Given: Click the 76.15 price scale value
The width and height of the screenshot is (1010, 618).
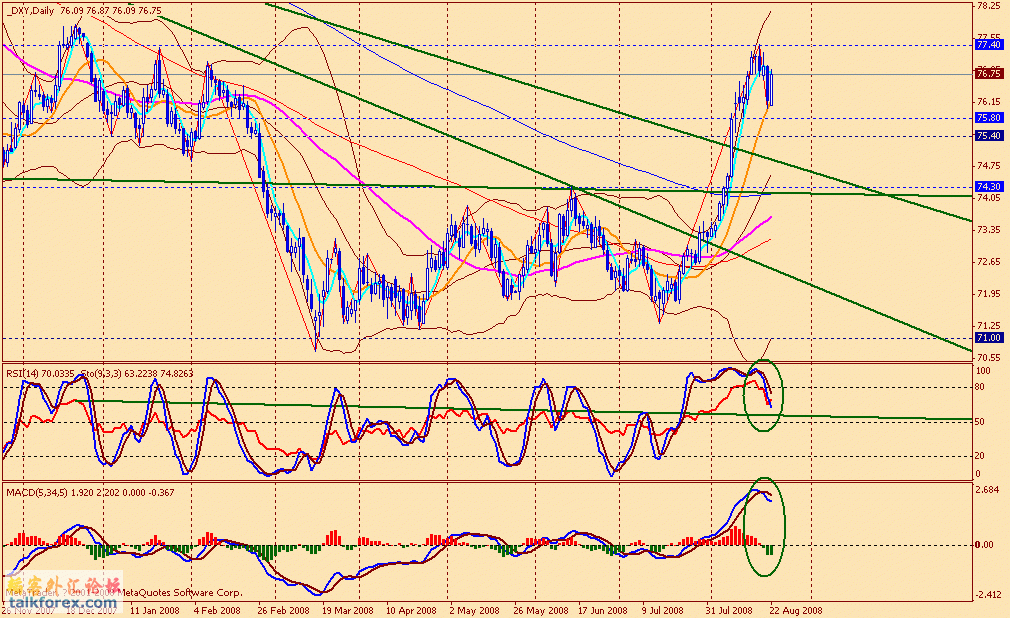Looking at the screenshot, I should (x=988, y=102).
